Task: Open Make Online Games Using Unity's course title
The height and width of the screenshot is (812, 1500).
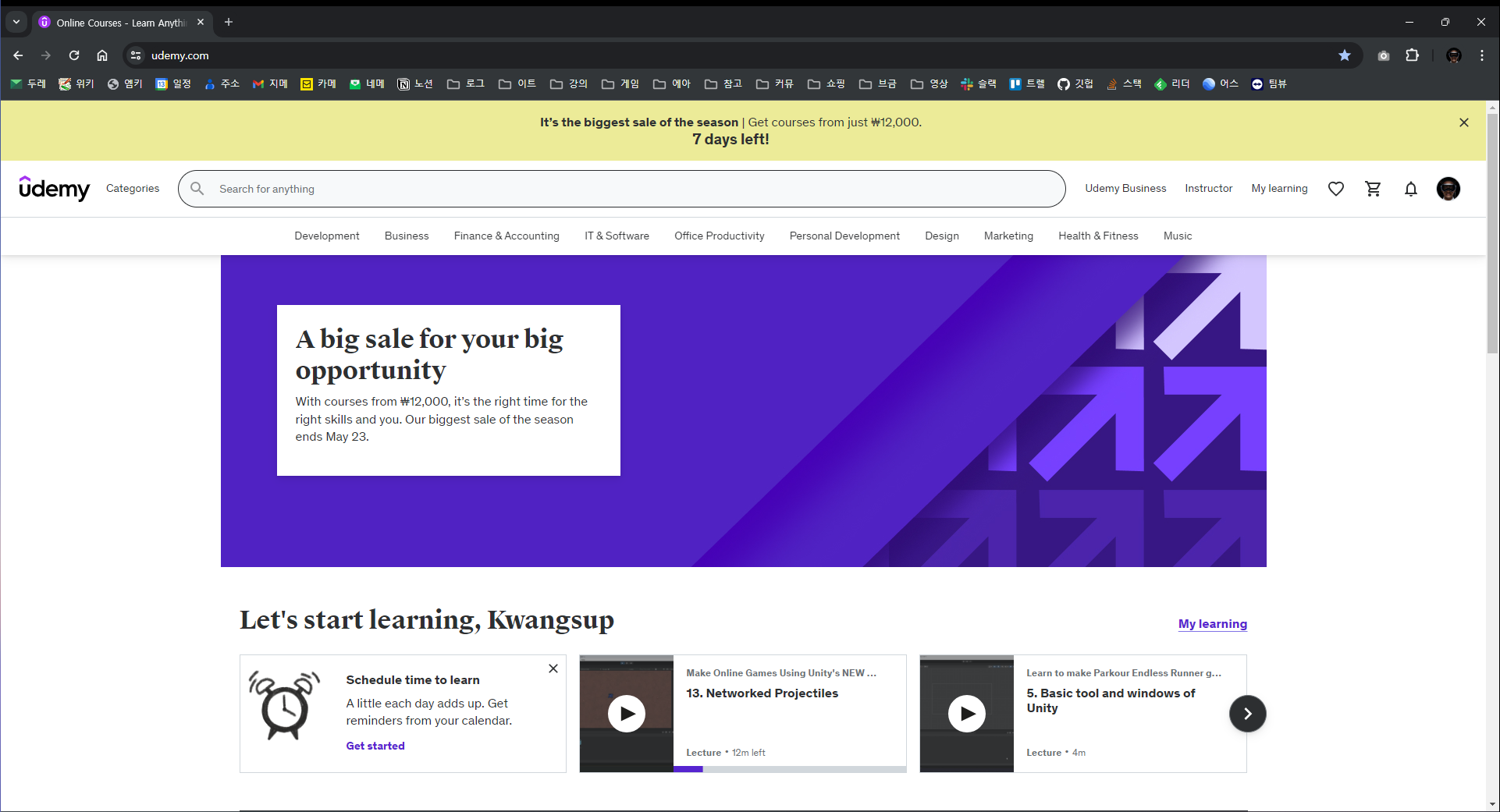Action: click(781, 673)
